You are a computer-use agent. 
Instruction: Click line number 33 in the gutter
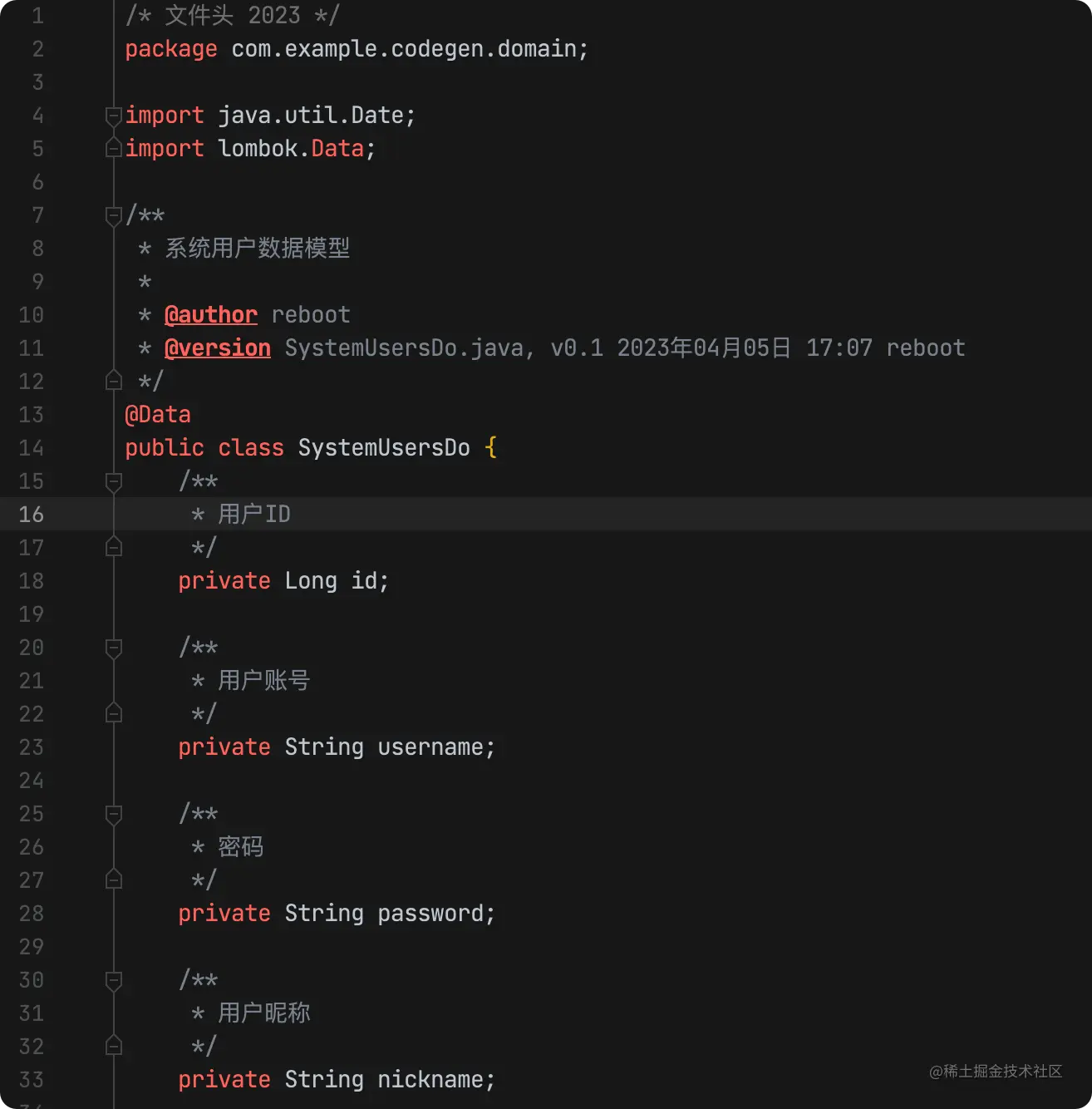(x=32, y=1080)
